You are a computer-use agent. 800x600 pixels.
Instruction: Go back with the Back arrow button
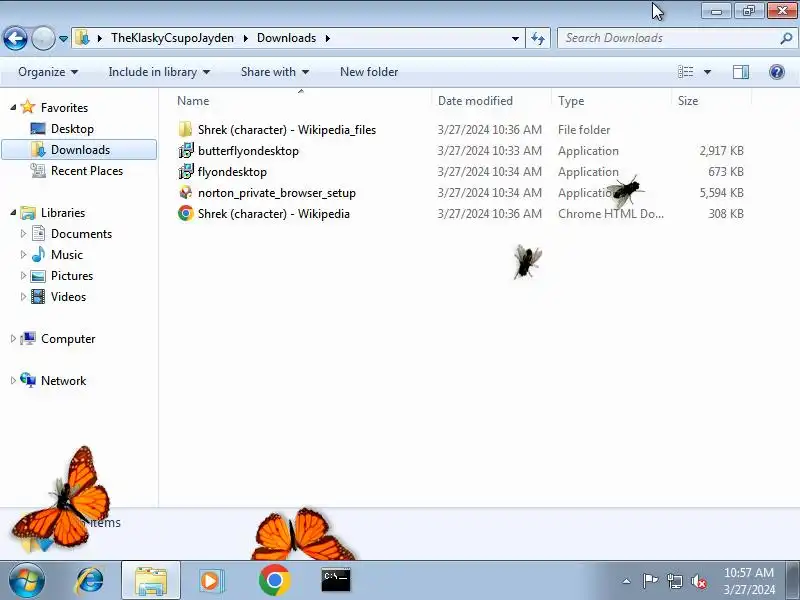click(x=15, y=38)
